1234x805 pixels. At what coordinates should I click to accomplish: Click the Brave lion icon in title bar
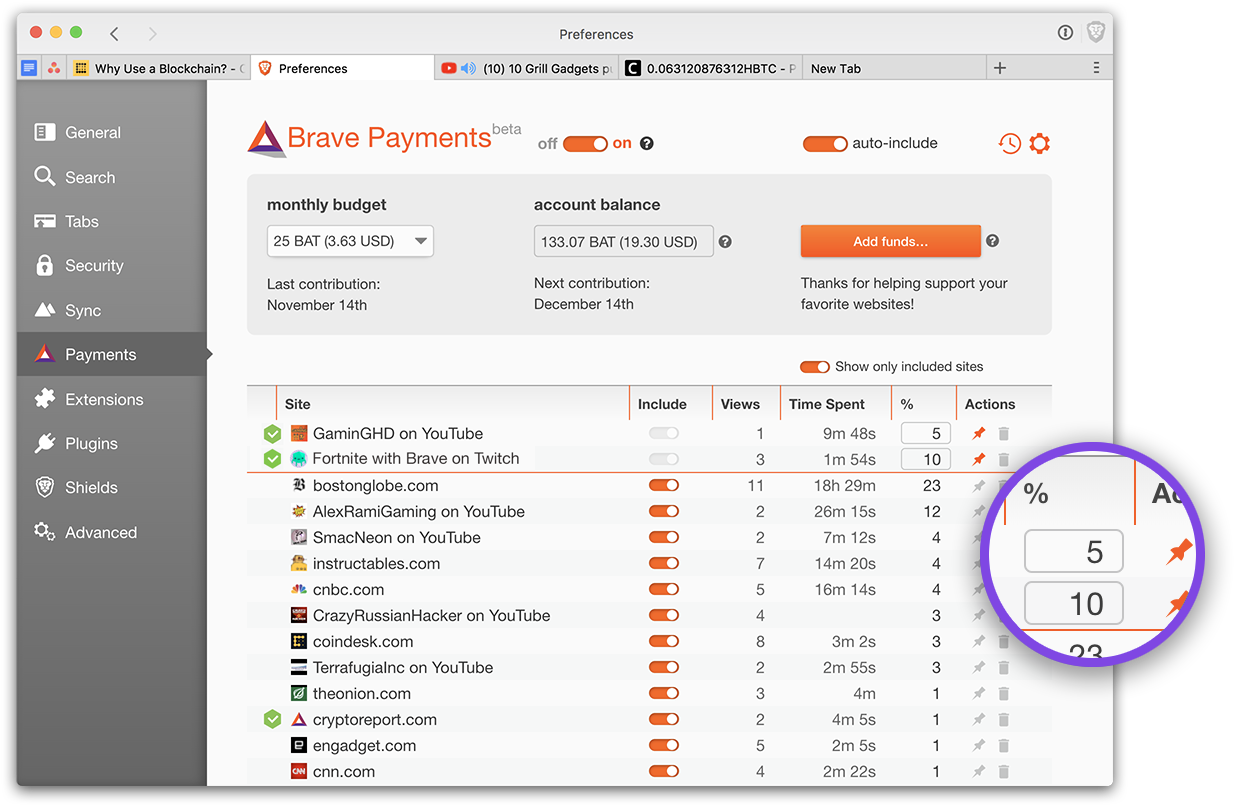(x=1095, y=33)
